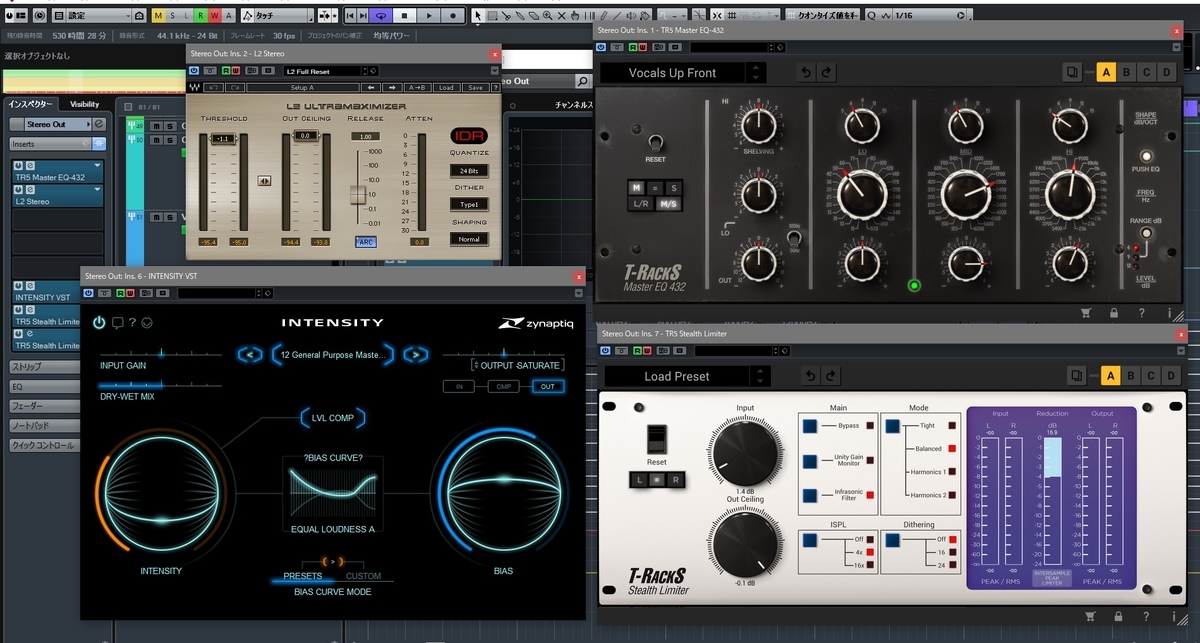Screen dimensions: 1200x643
Task: Open the 設定 workspace dropdown
Action: pyautogui.click(x=98, y=16)
